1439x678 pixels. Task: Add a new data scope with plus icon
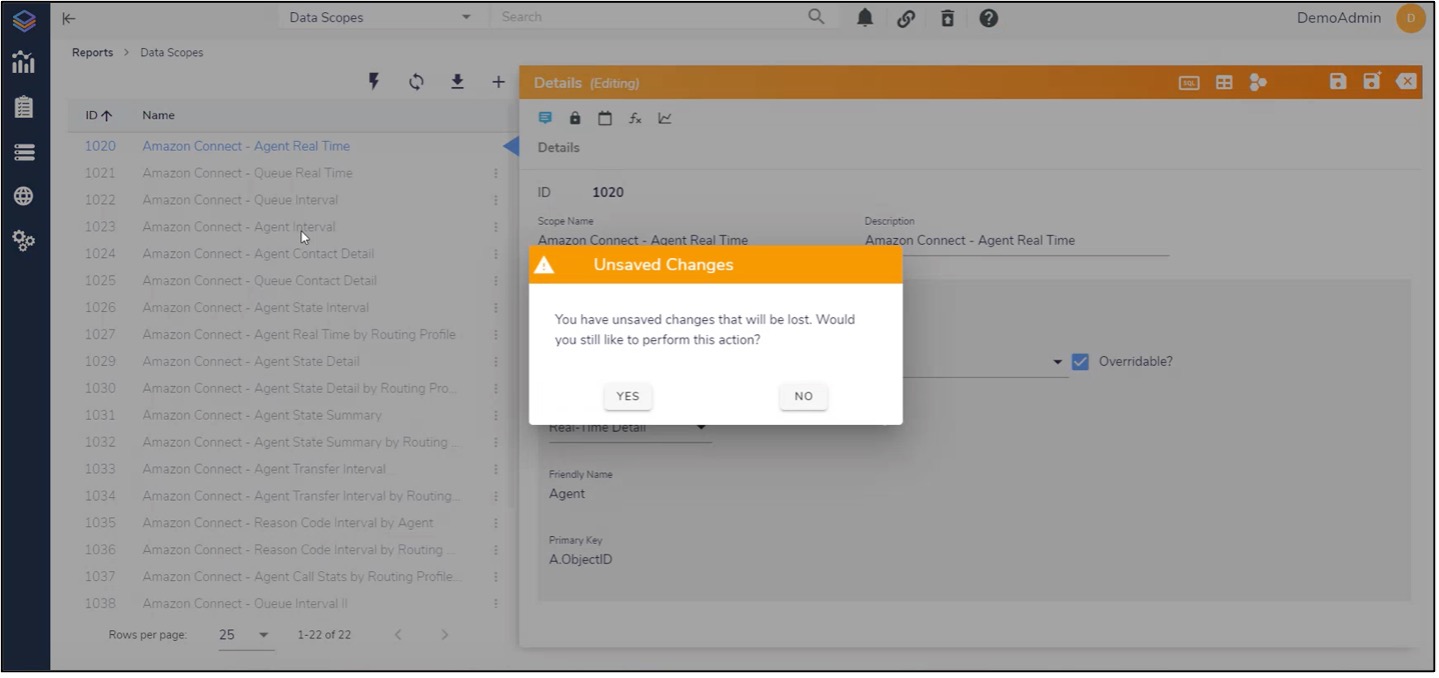tap(498, 82)
